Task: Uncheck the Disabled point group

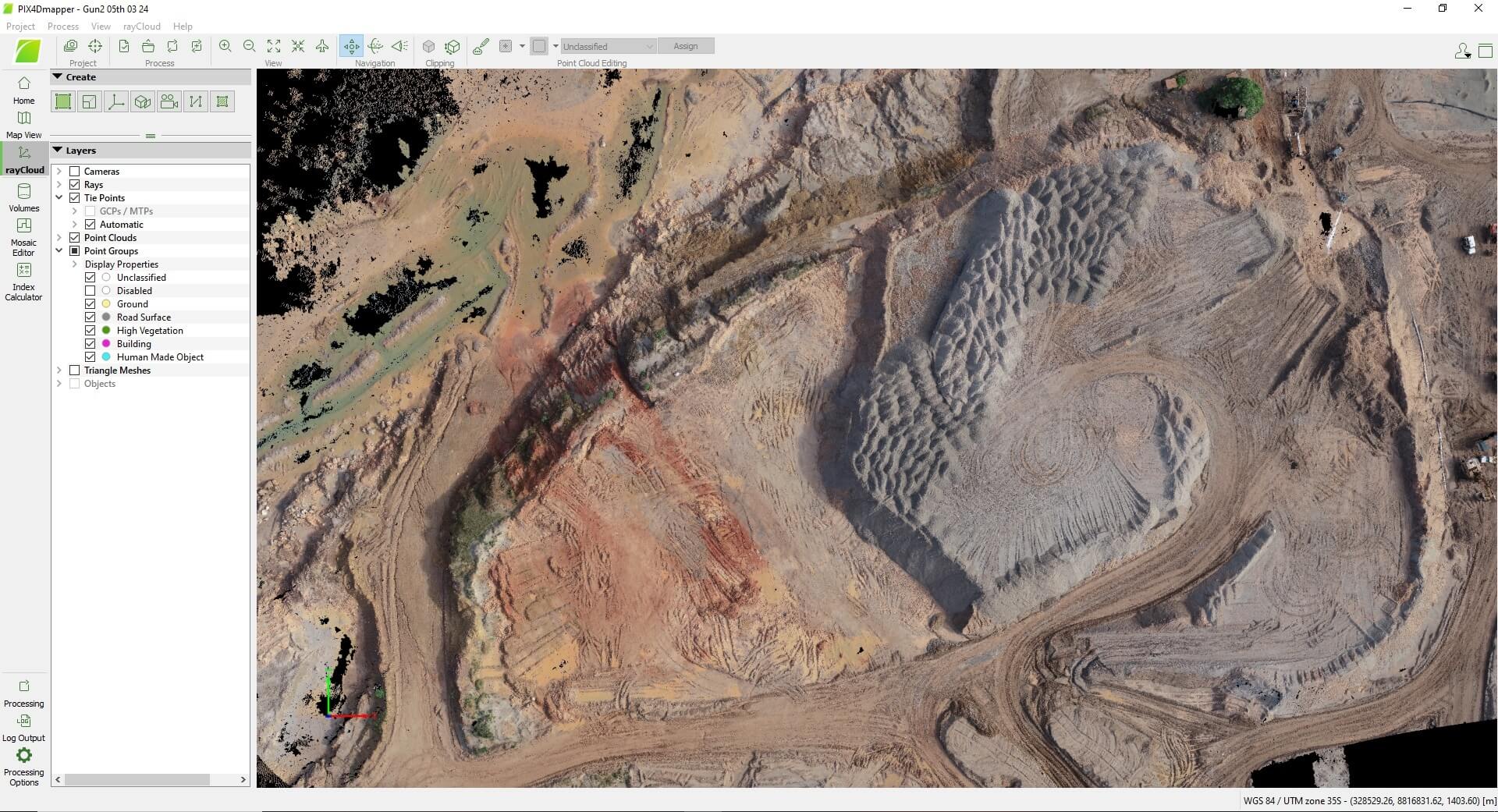Action: click(90, 290)
